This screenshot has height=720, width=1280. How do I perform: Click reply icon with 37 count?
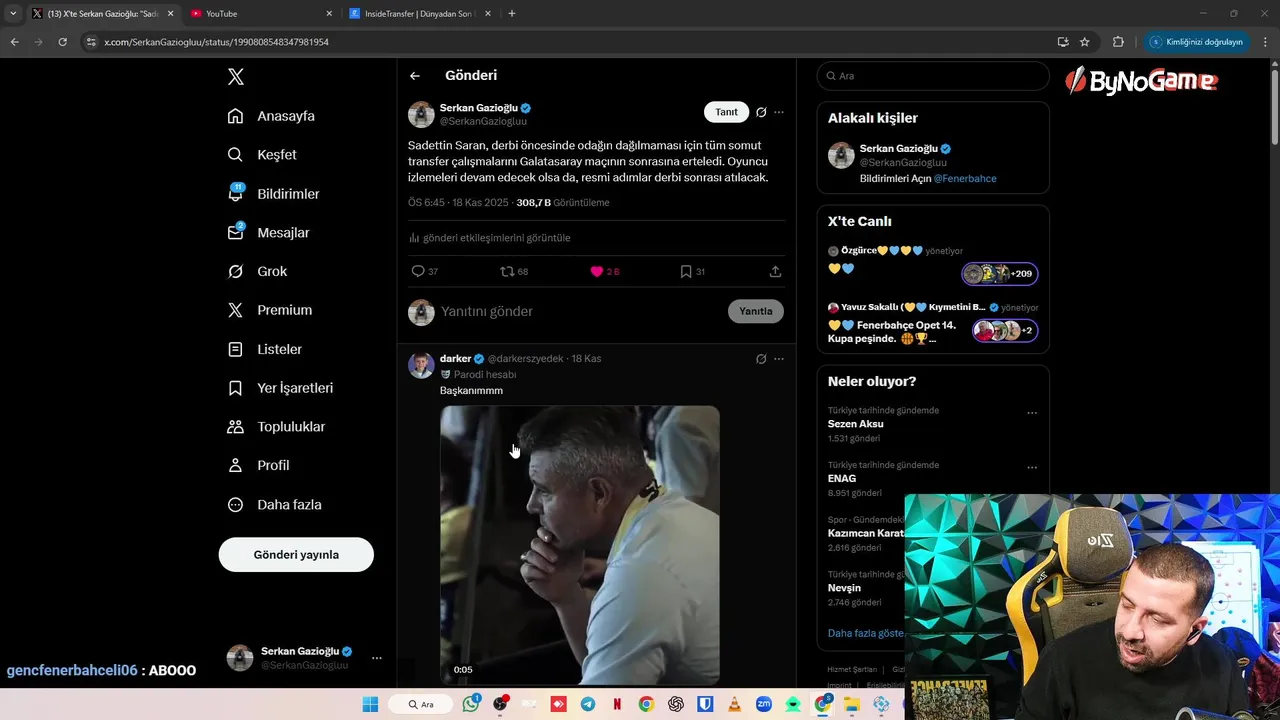tap(424, 271)
